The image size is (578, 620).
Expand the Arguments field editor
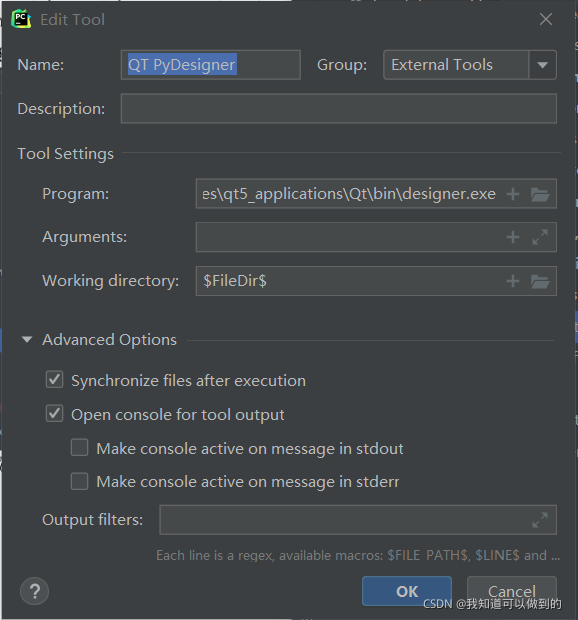point(540,237)
